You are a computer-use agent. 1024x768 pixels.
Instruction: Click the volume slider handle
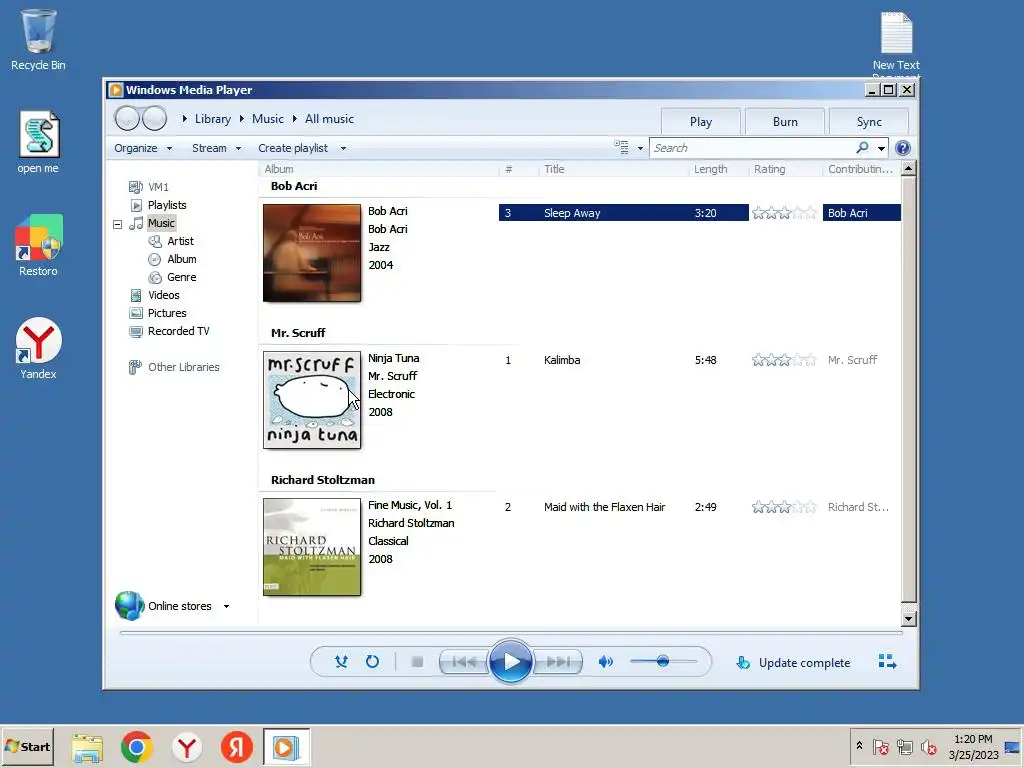pos(663,661)
